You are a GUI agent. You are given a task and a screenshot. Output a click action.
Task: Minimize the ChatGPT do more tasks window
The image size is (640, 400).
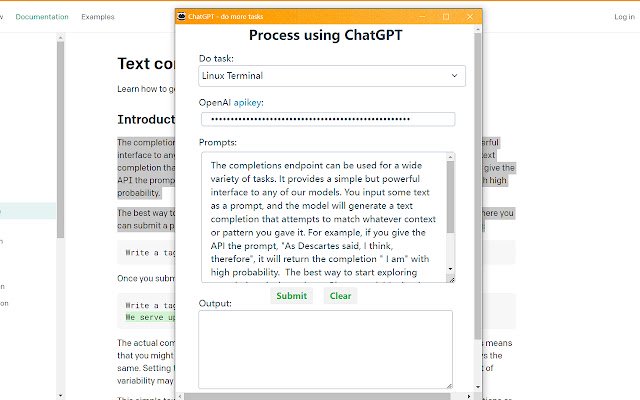click(422, 17)
